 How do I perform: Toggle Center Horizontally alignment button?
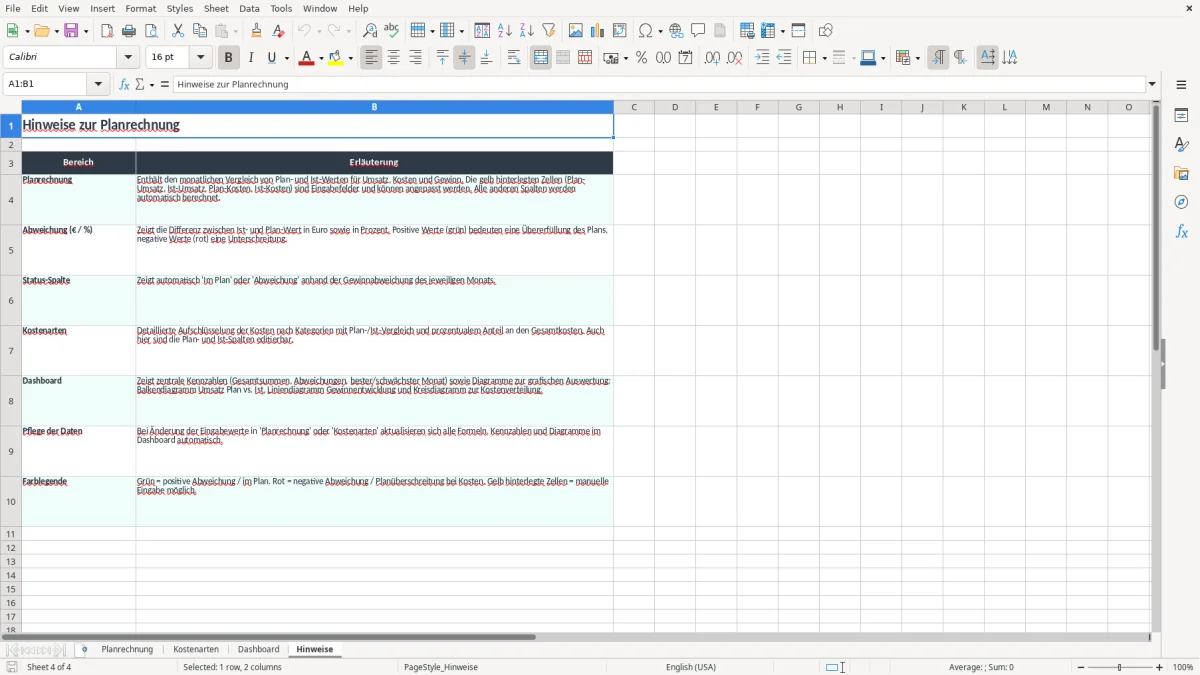[394, 58]
